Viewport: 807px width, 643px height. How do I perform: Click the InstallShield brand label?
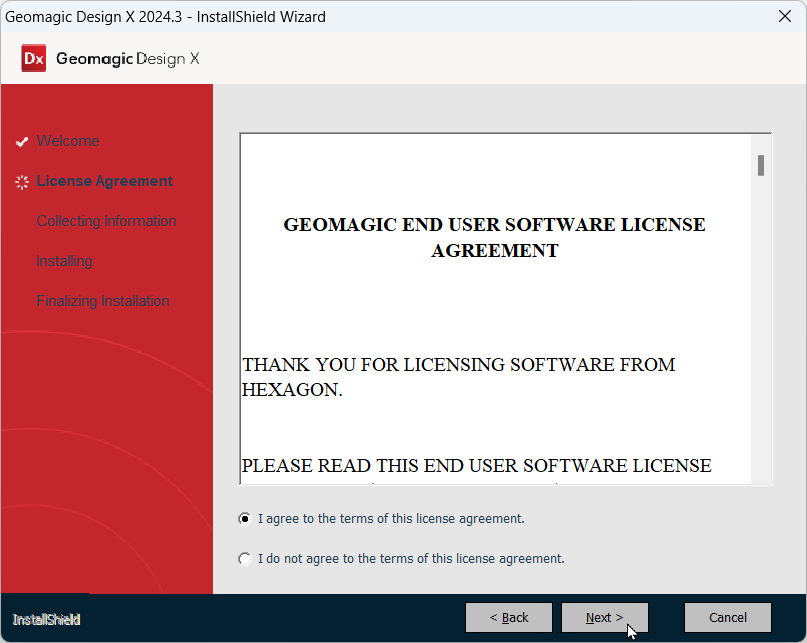tap(46, 619)
